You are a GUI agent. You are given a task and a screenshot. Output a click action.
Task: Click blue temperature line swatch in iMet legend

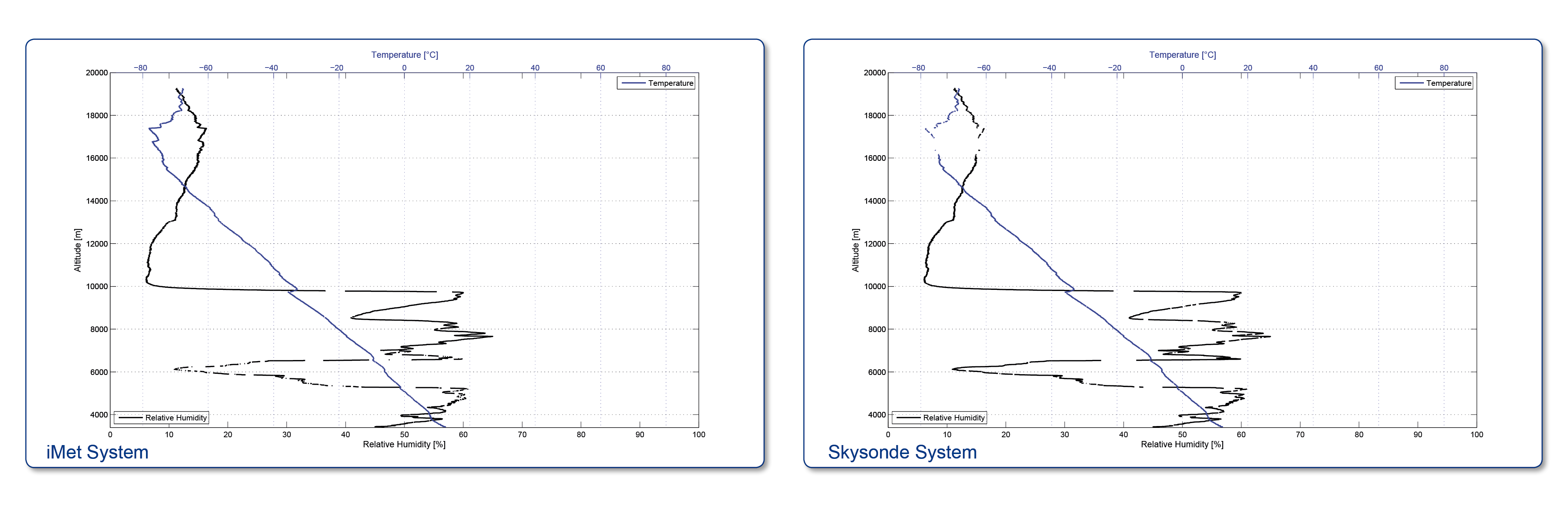click(633, 83)
